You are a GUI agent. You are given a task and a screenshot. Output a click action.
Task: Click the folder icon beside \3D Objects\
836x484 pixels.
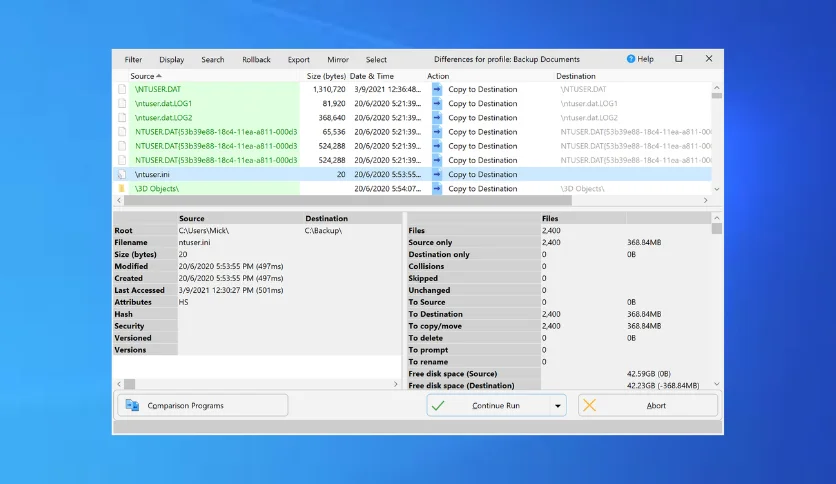[x=122, y=188]
